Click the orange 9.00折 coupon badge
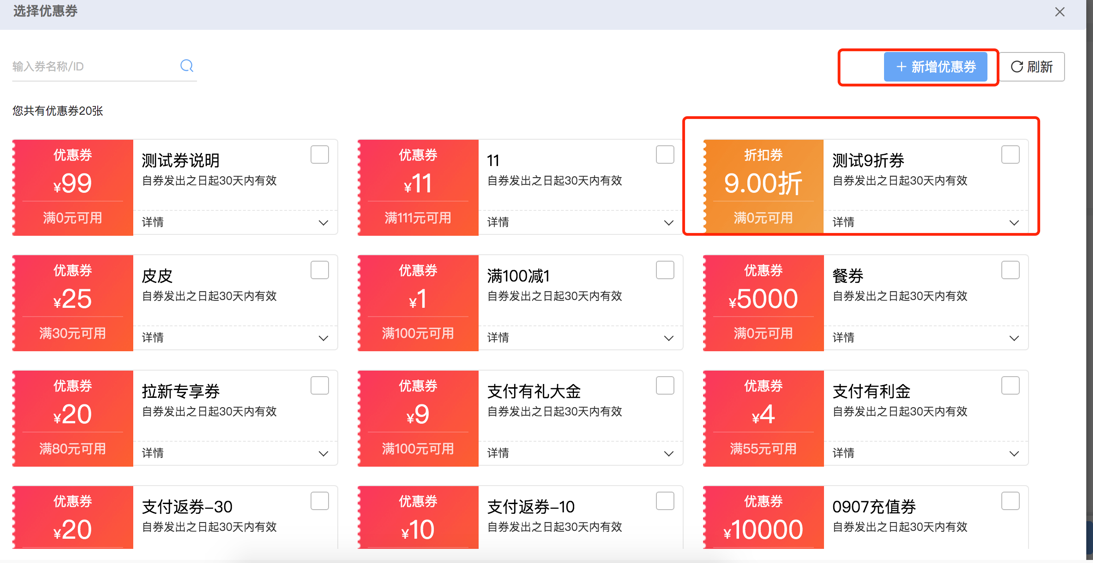Screen dimensions: 1093x563 763,187
